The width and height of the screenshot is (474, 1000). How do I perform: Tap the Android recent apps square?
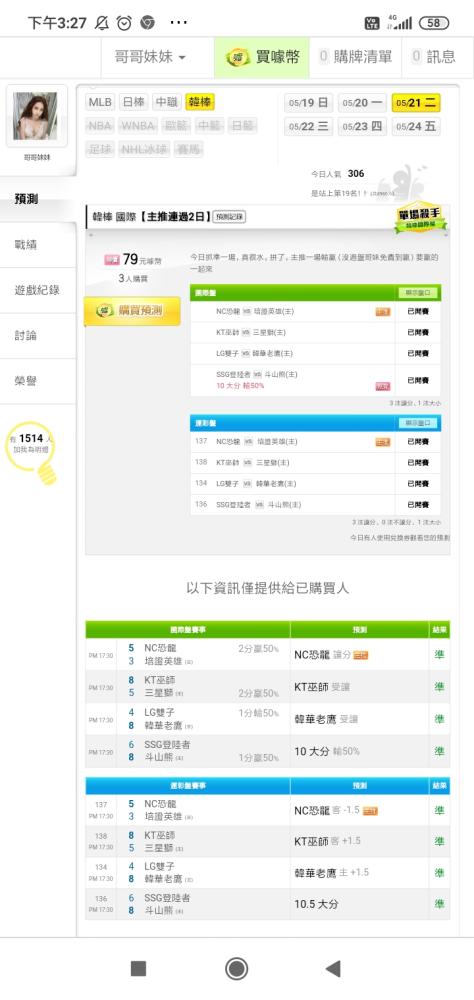click(x=138, y=968)
